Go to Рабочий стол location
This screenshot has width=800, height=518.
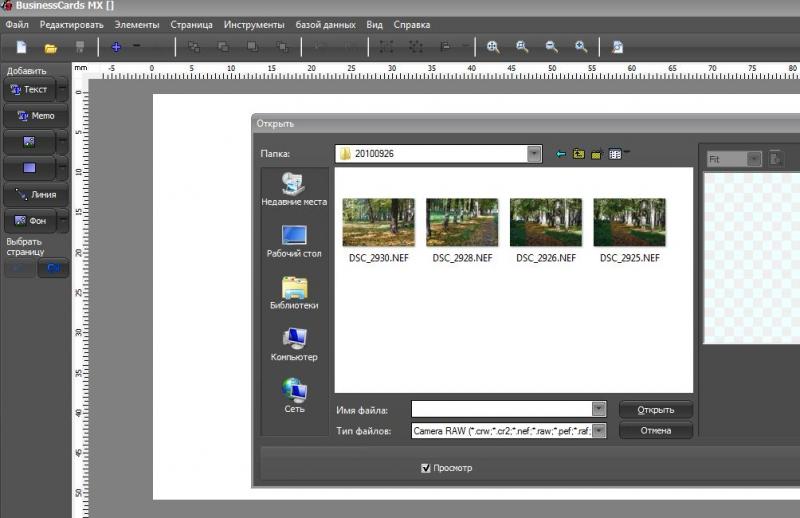pos(294,241)
